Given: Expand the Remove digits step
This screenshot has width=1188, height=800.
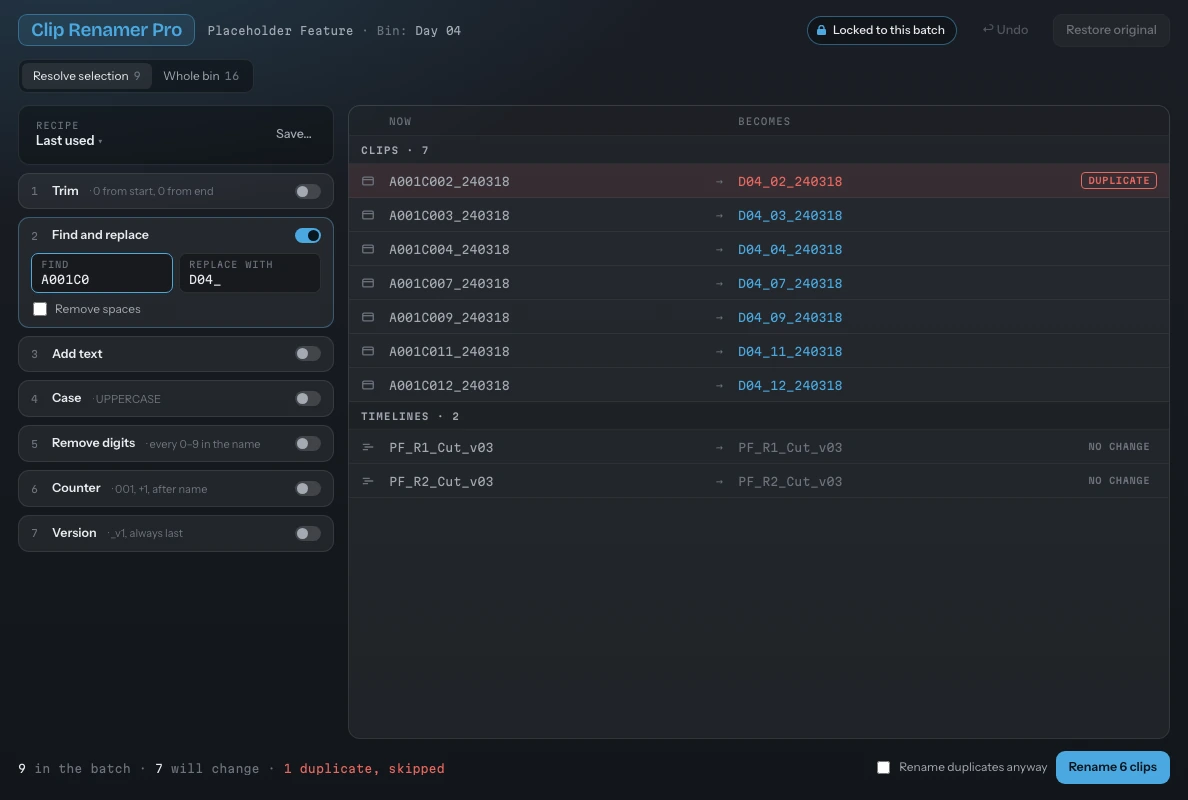Looking at the screenshot, I should click(176, 443).
